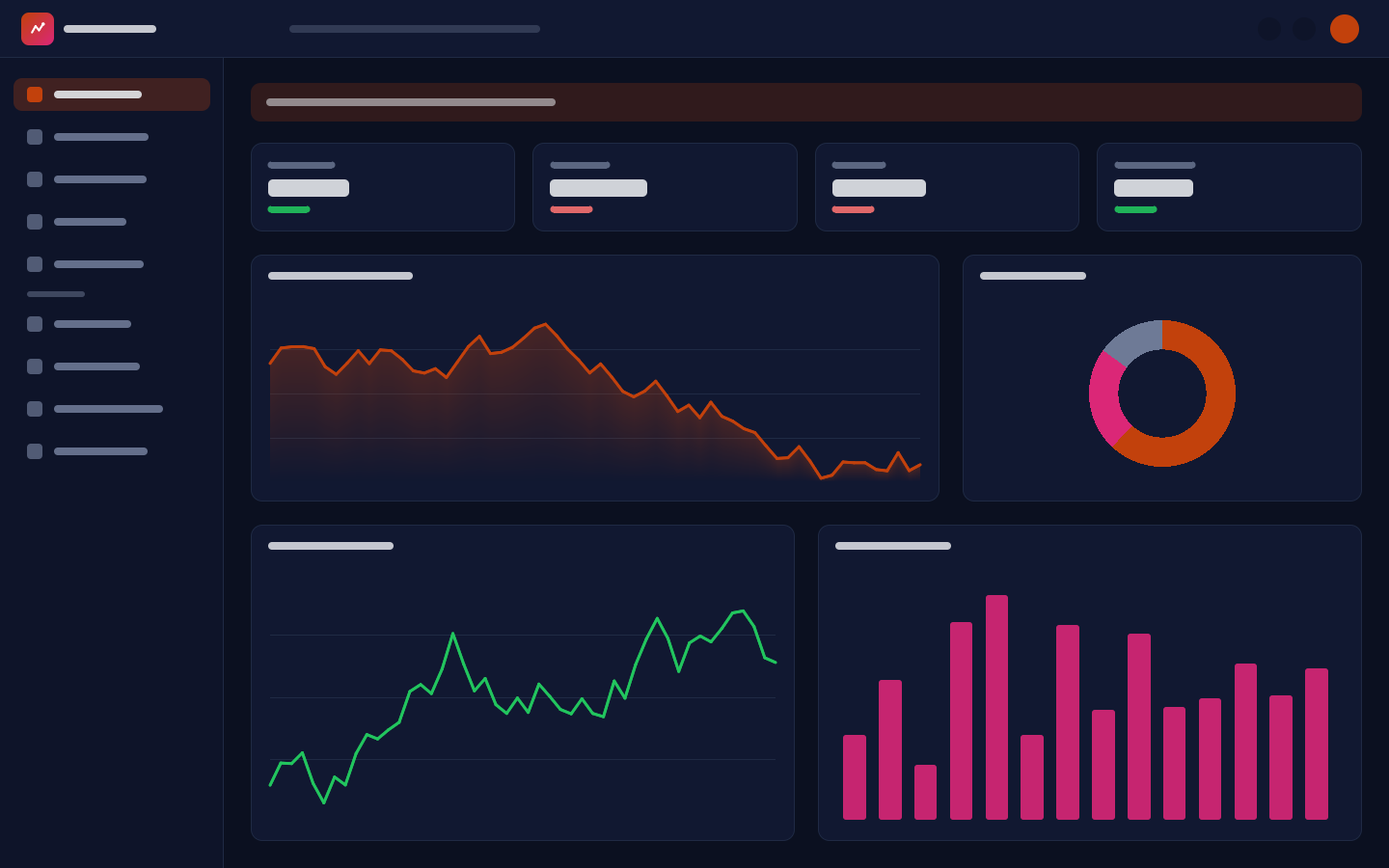The height and width of the screenshot is (868, 1389).
Task: Open the fourth sidebar navigation item
Action: click(x=112, y=222)
